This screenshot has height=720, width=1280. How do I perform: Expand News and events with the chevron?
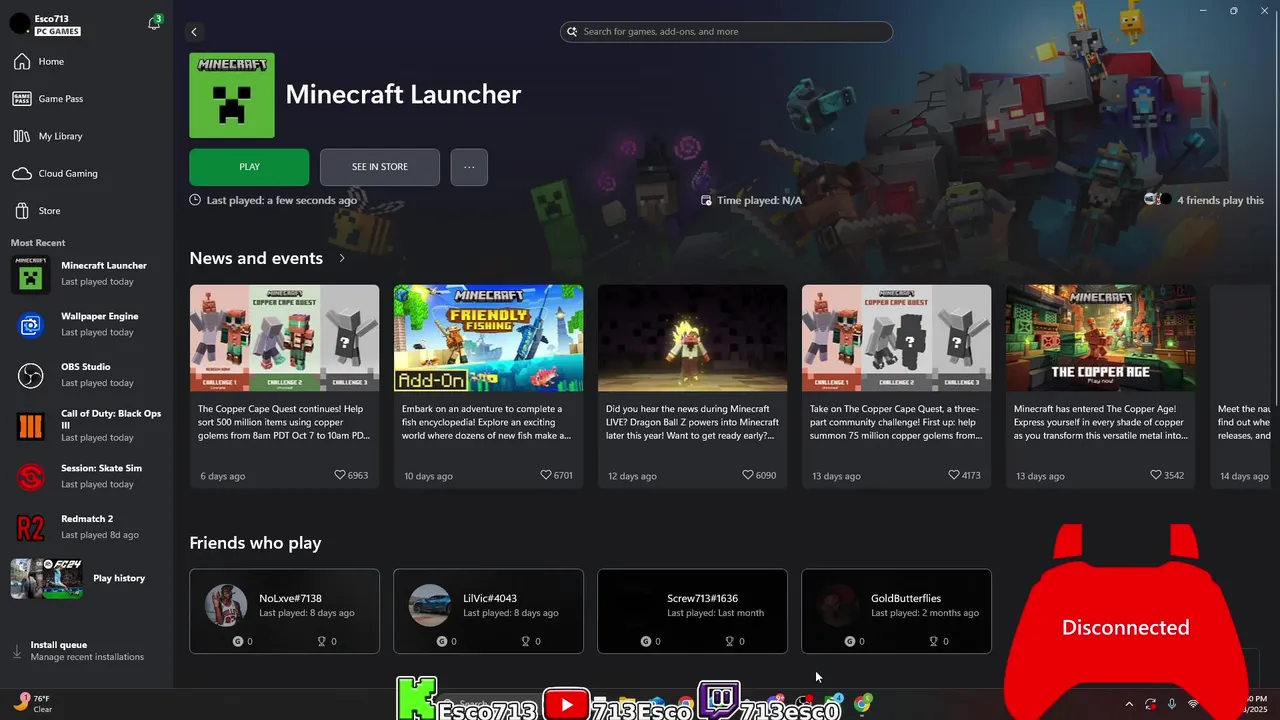pos(342,258)
